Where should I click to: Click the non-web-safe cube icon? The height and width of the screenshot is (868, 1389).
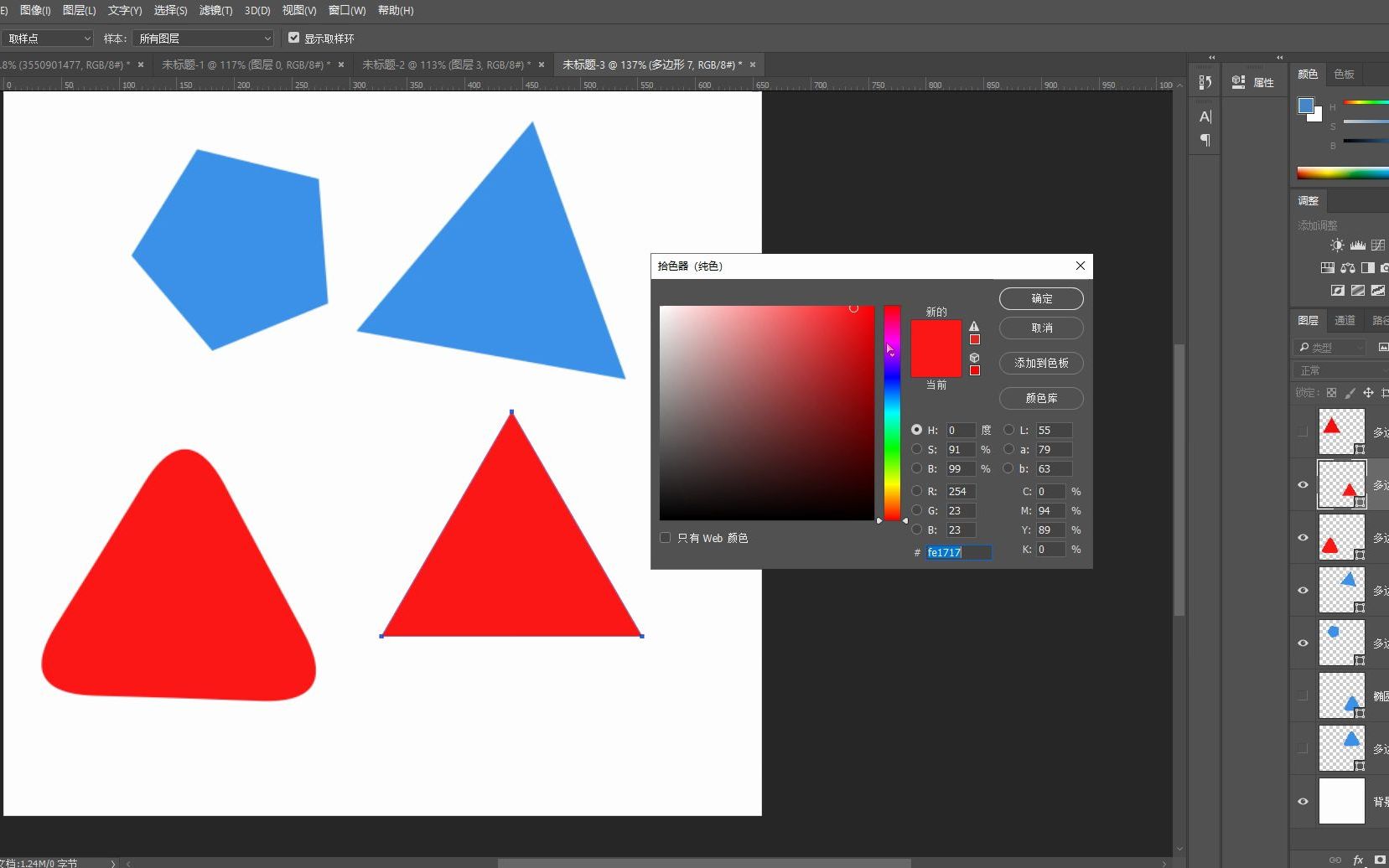click(974, 357)
